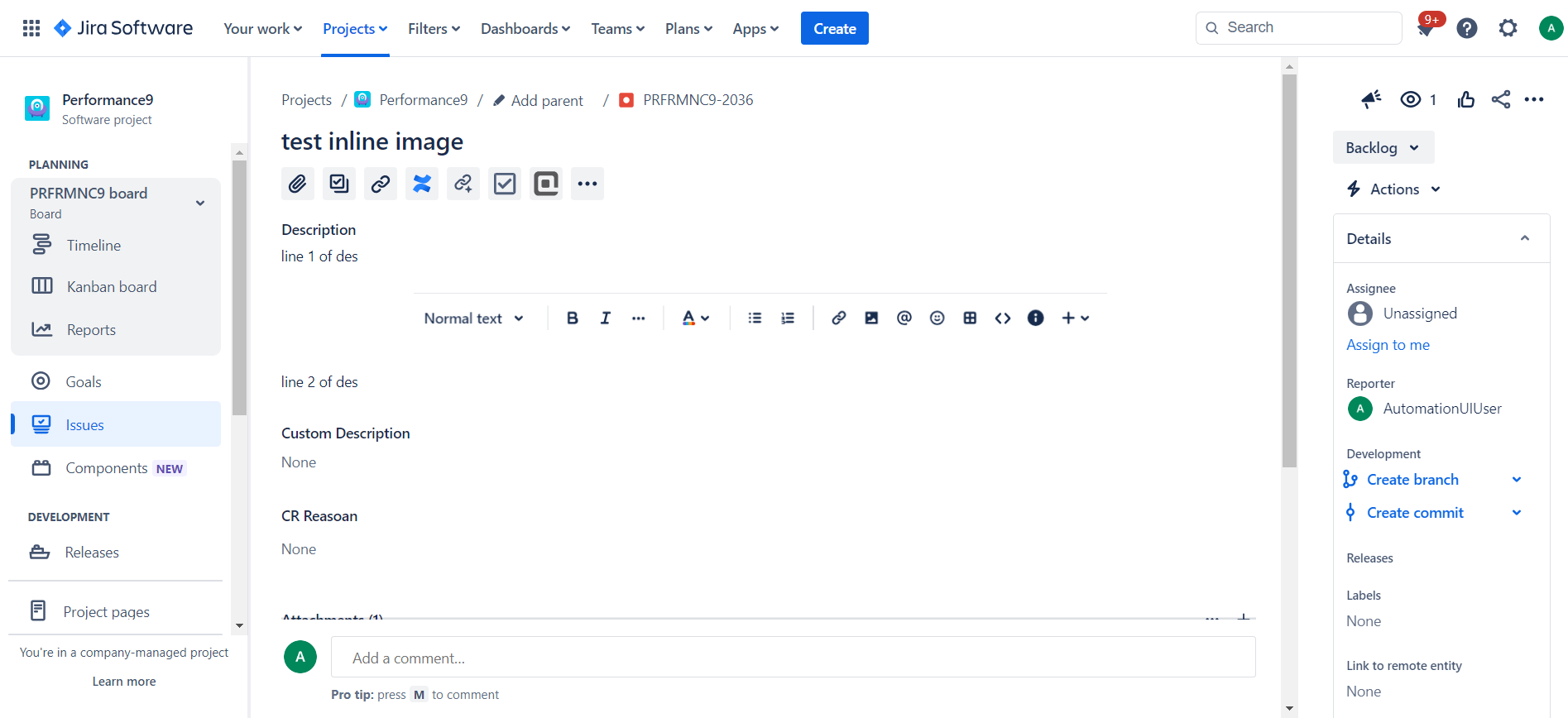The image size is (1568, 718).
Task: Open the Normal text style dropdown
Action: point(474,318)
